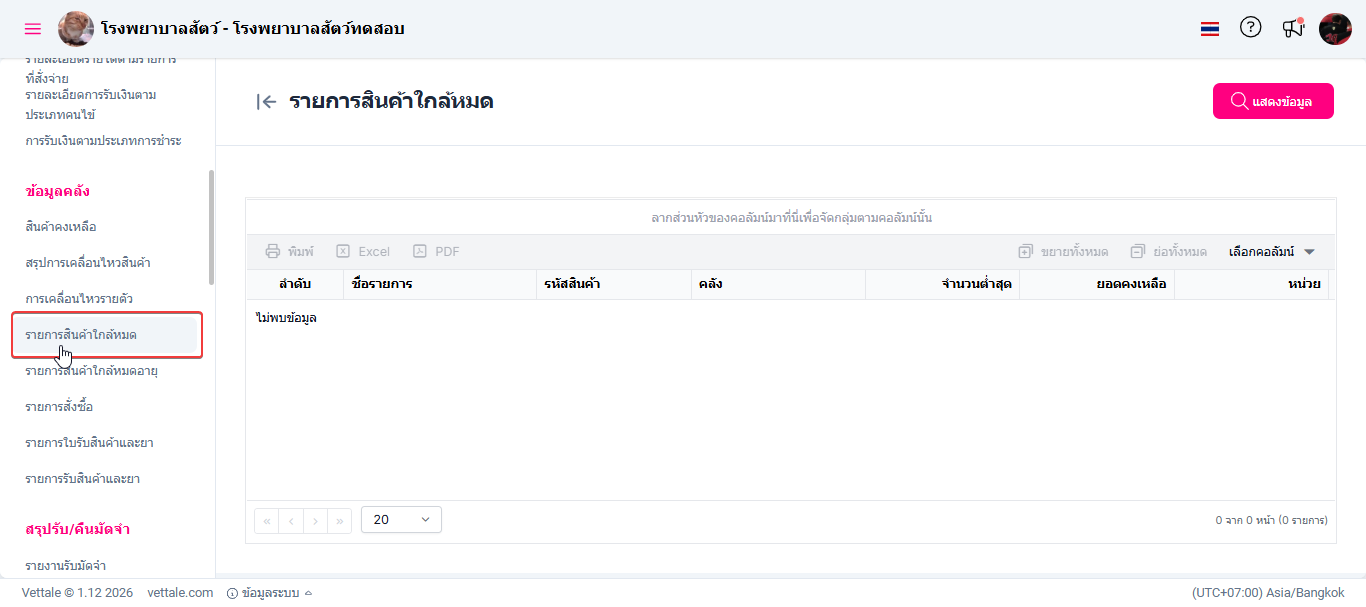Sort by คลัง column header
The height and width of the screenshot is (607, 1366).
coord(778,284)
